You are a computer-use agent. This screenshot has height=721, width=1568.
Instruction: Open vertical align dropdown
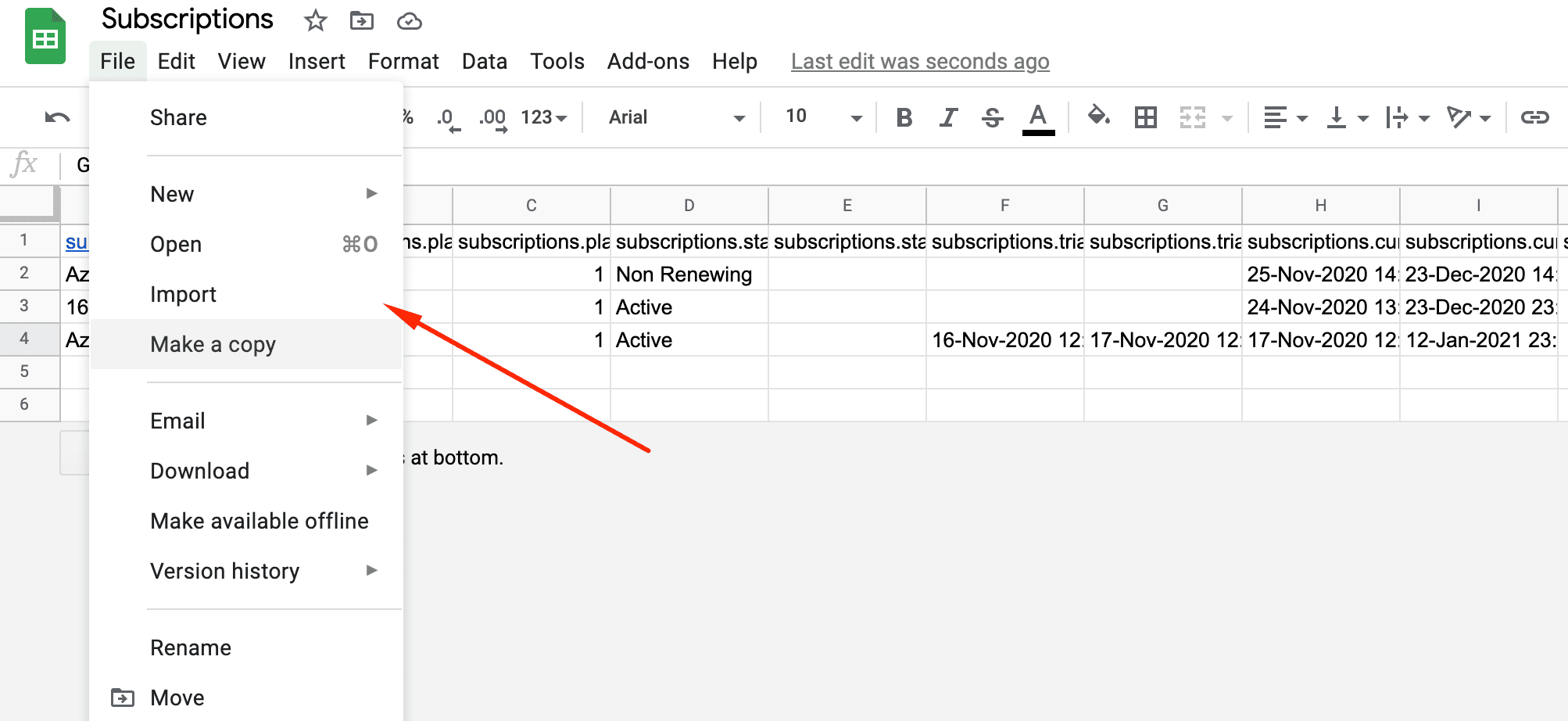pos(1348,117)
